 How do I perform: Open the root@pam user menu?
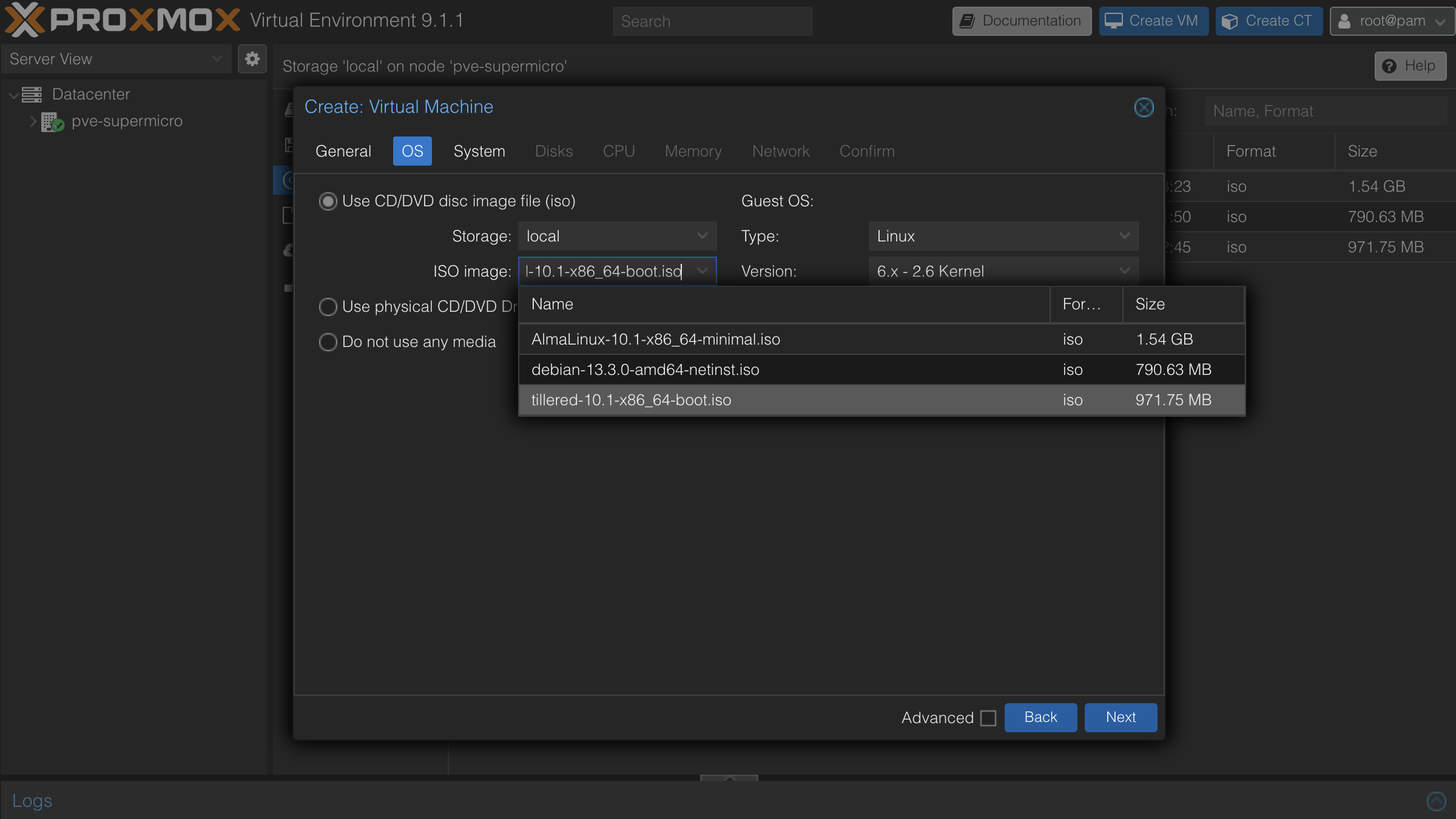click(1392, 21)
